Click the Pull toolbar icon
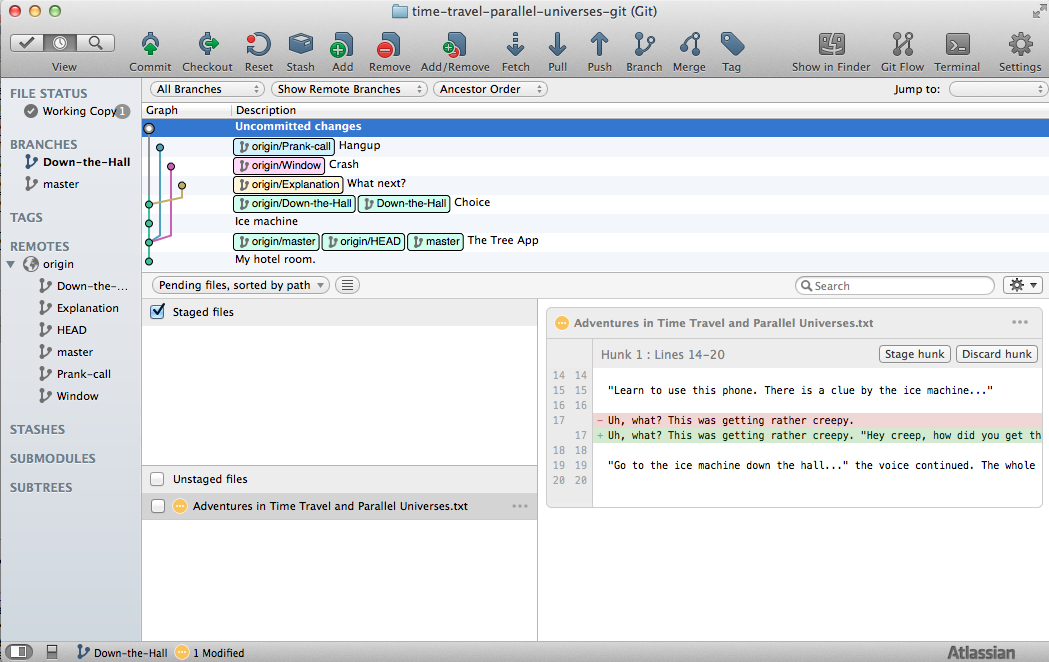1049x662 pixels. click(557, 45)
